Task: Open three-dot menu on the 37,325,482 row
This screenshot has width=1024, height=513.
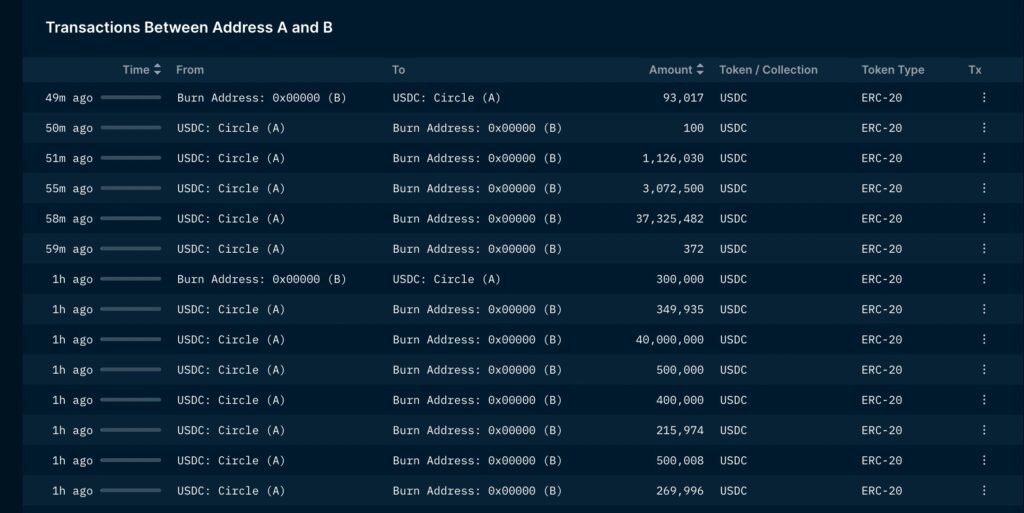Action: coord(984,219)
